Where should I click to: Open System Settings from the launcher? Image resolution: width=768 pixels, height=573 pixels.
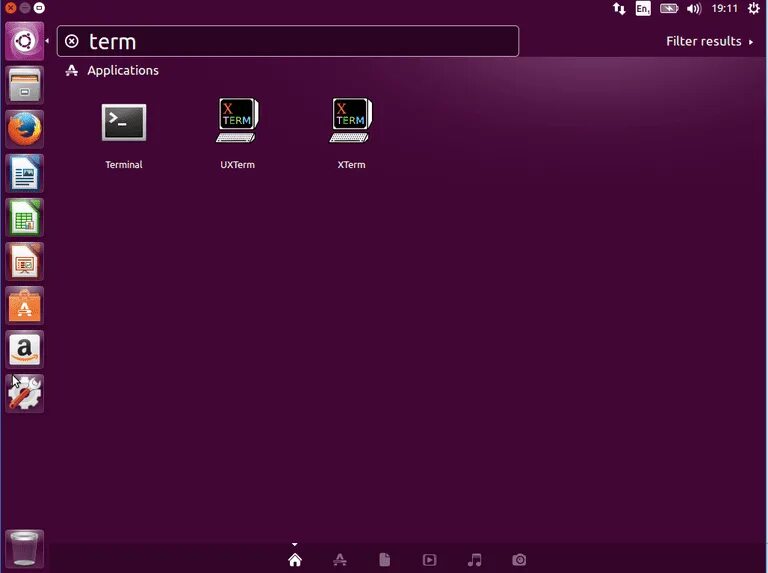pos(24,394)
